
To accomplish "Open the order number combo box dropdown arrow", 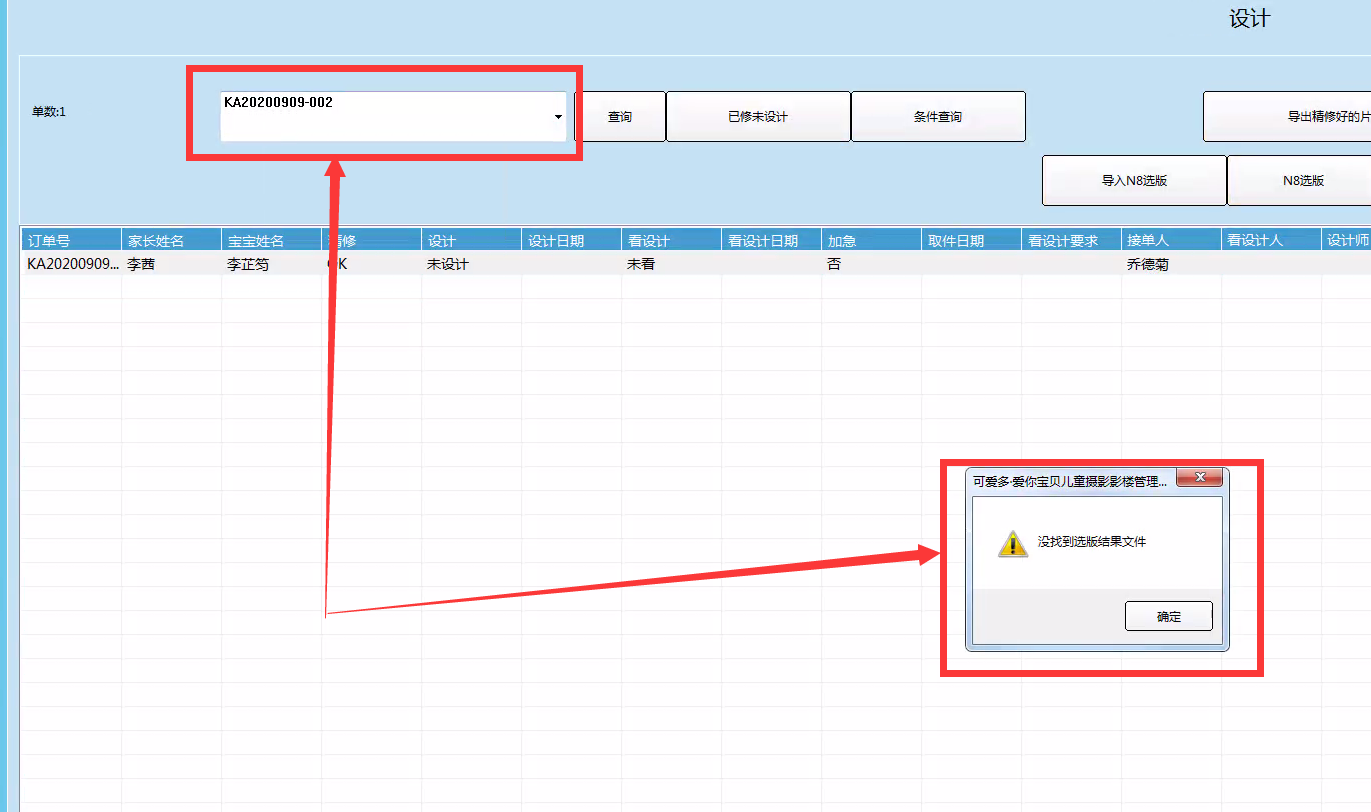I will (557, 117).
